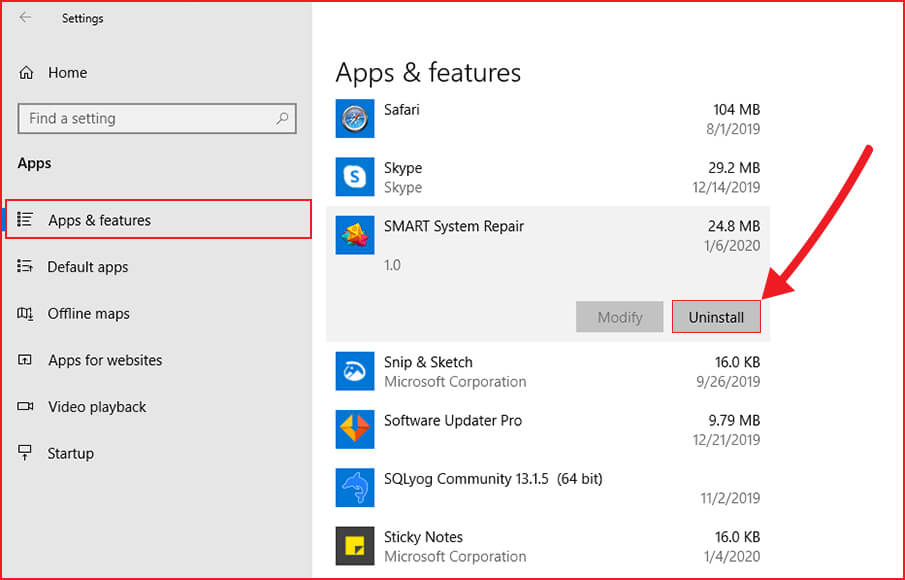
Task: Select SQLyog Community 13.1.5 entry name
Action: [493, 479]
